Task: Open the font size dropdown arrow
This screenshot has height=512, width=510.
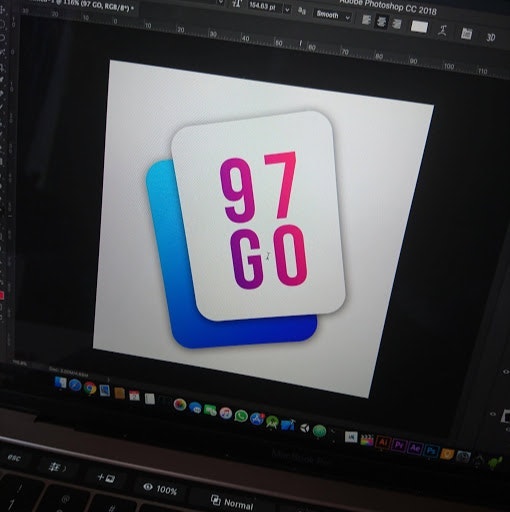Action: tap(287, 10)
